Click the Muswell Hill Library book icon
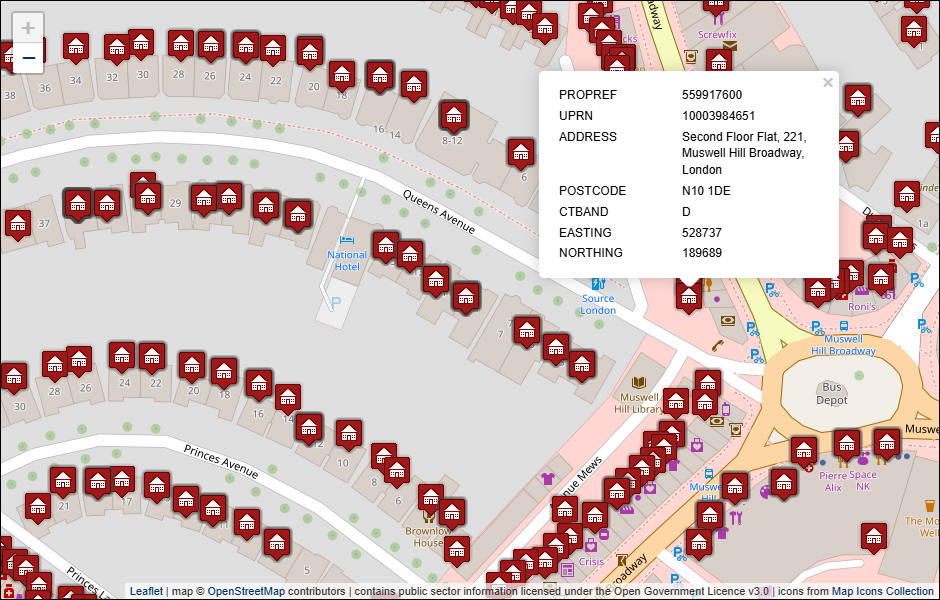940x600 pixels. (639, 382)
